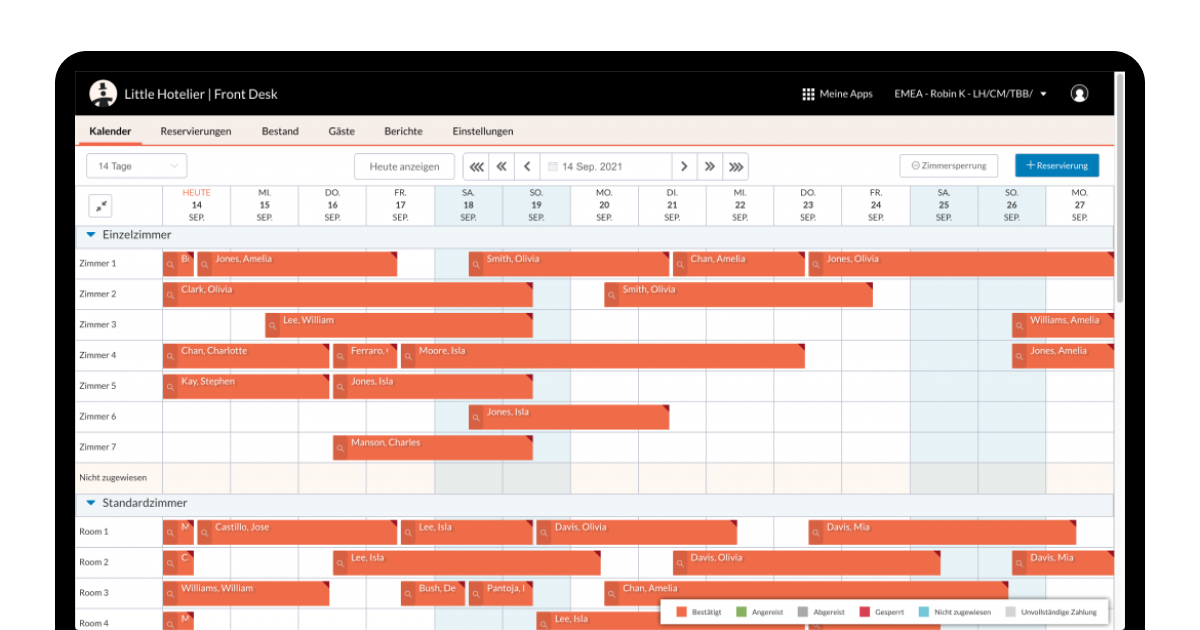Screen dimensions: 1200x630
Task: Open Jones, Amelia reservation in Zimmer 4
Action: (1063, 356)
